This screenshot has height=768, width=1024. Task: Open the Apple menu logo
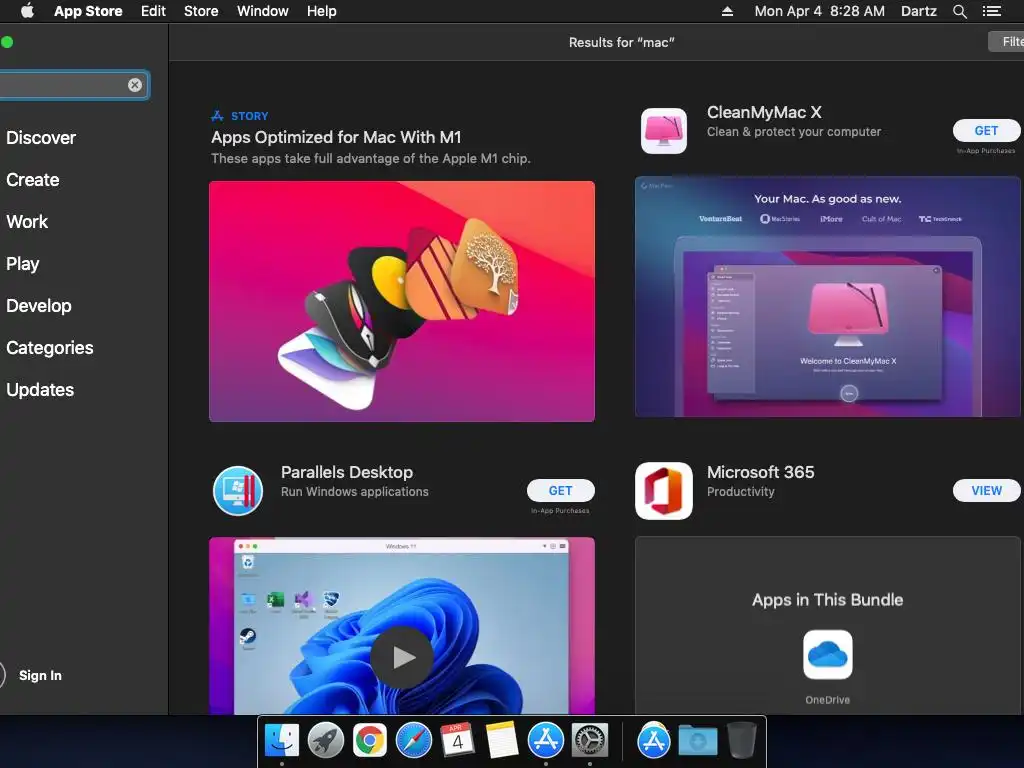27,11
